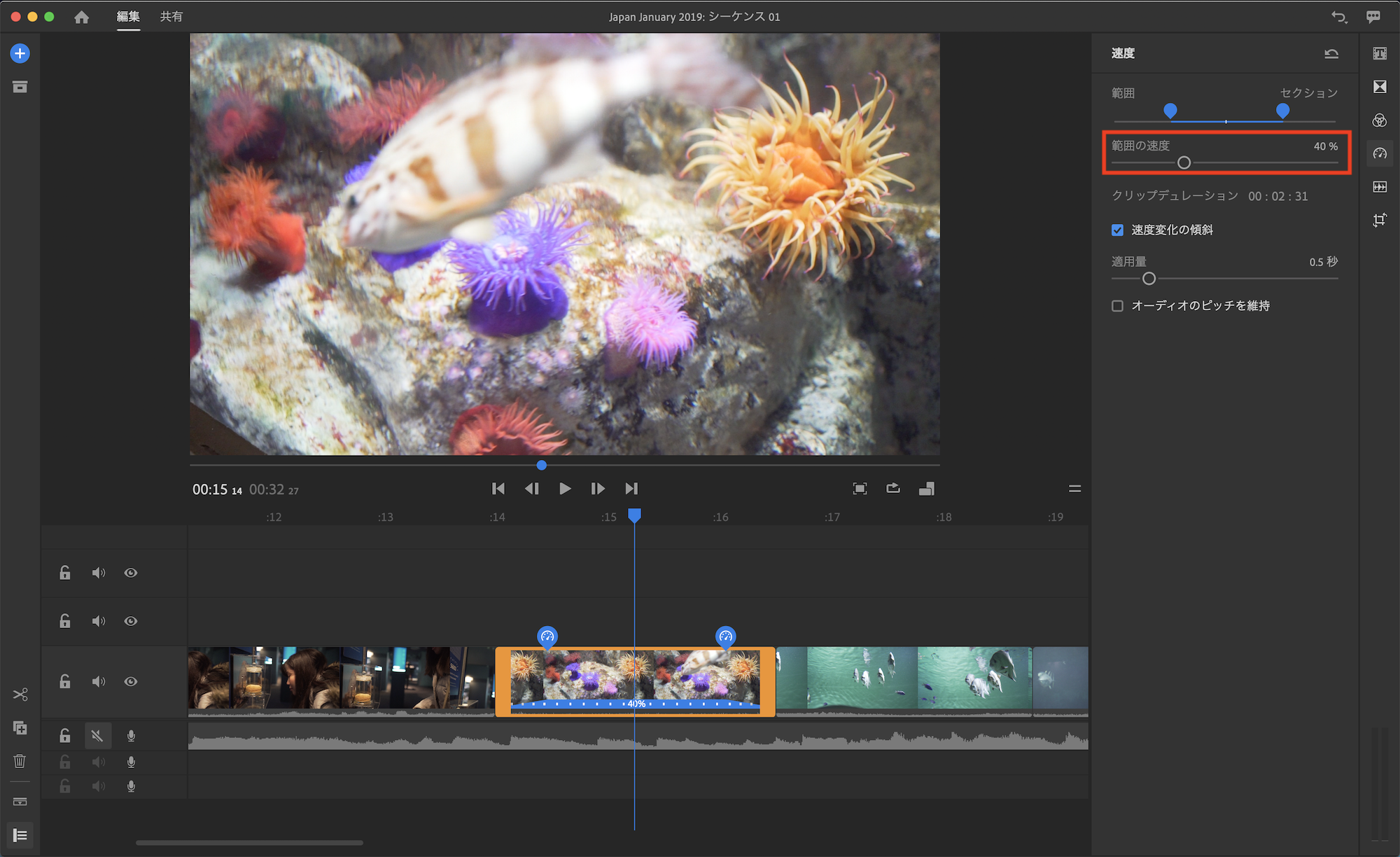
Task: Check オーディオのピッチを維持 option
Action: (1118, 306)
